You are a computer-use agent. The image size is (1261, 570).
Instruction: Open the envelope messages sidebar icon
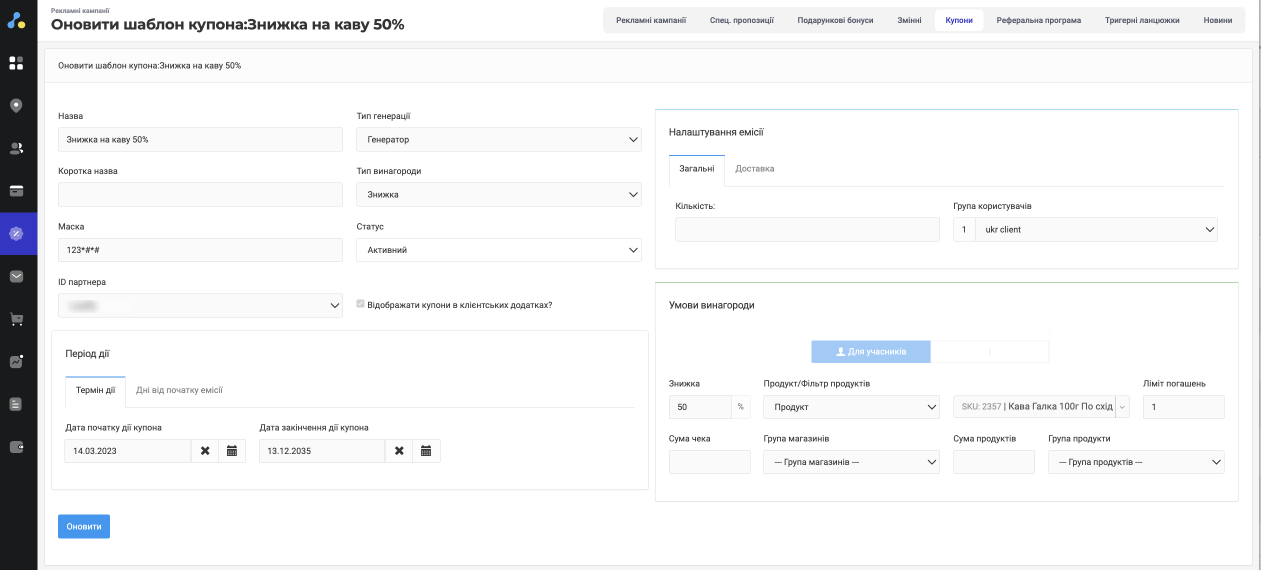(16, 276)
